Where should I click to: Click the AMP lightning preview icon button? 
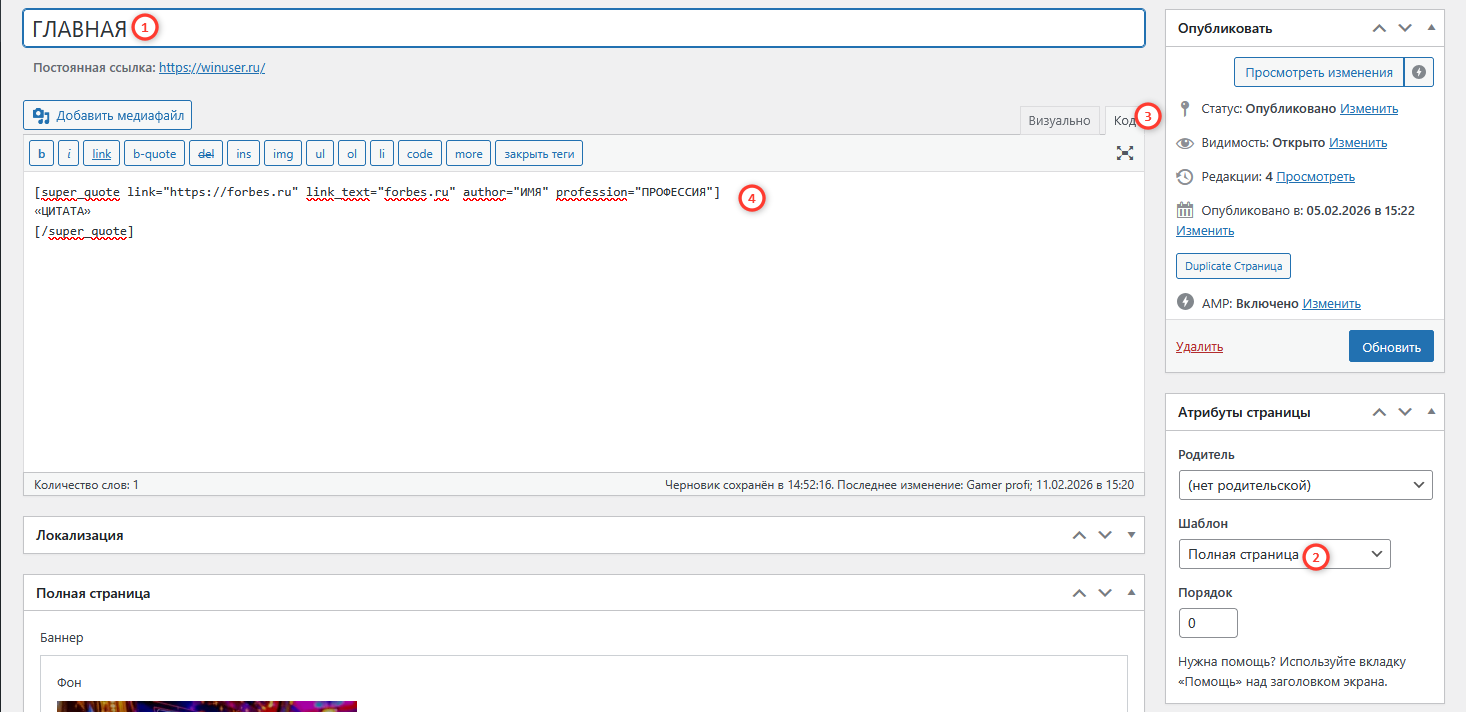[x=1418, y=72]
